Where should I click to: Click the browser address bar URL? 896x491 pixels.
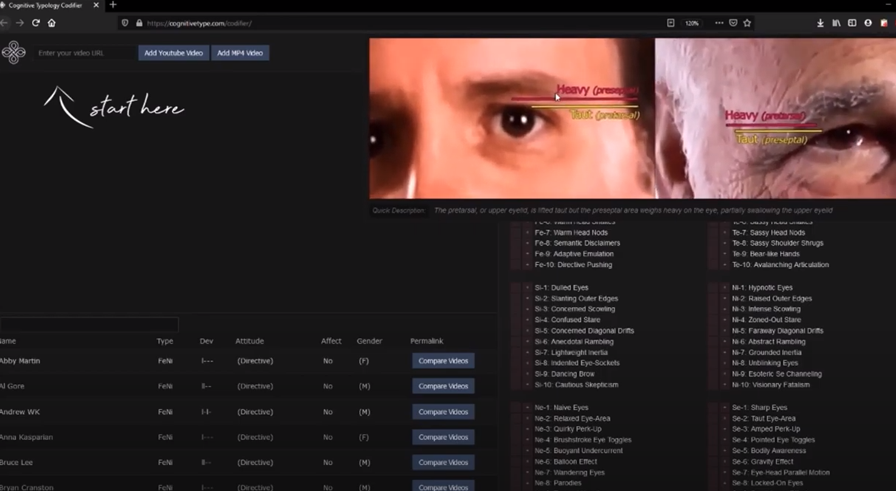[x=199, y=23]
